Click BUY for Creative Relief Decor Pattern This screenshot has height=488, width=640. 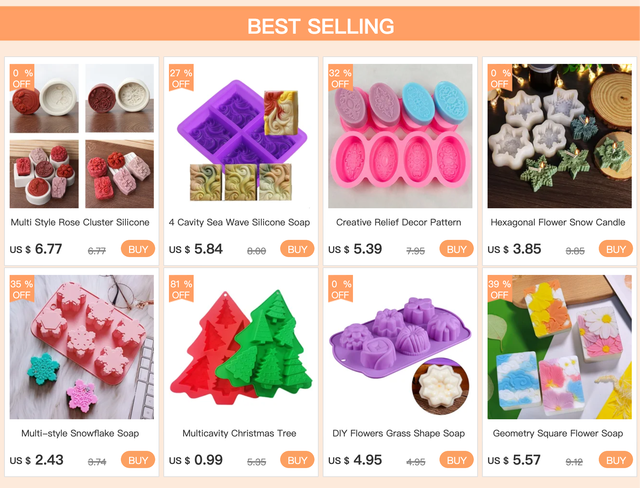click(456, 249)
